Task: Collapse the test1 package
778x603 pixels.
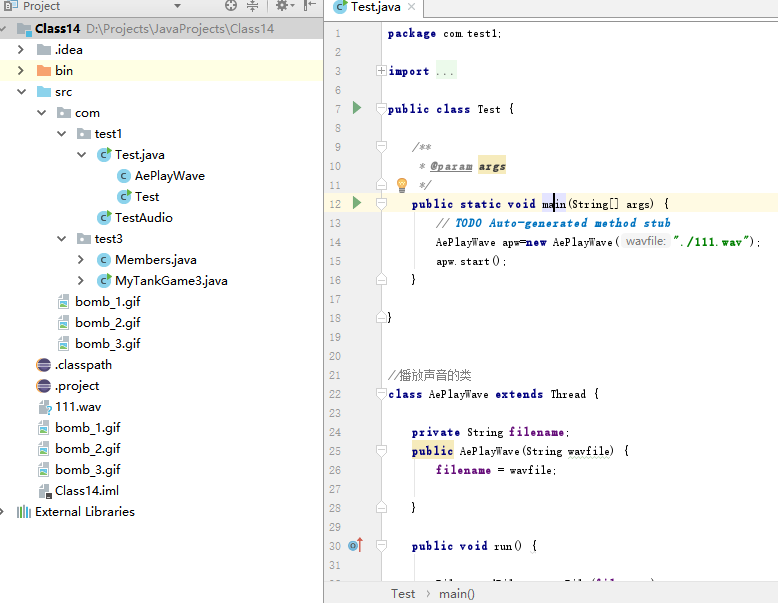Action: [62, 134]
